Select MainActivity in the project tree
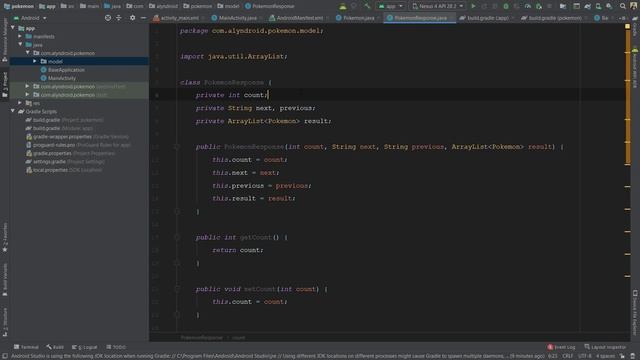Image resolution: width=640 pixels, height=360 pixels. [x=62, y=78]
